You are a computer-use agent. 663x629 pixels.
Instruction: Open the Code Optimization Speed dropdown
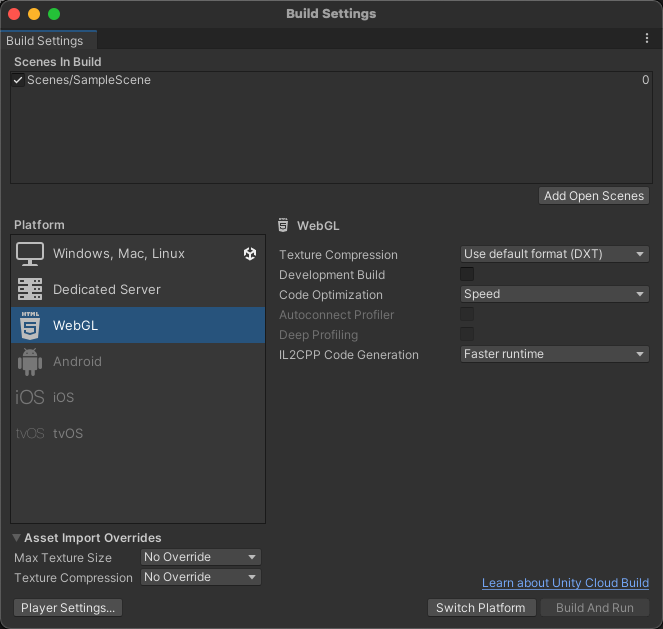point(554,294)
